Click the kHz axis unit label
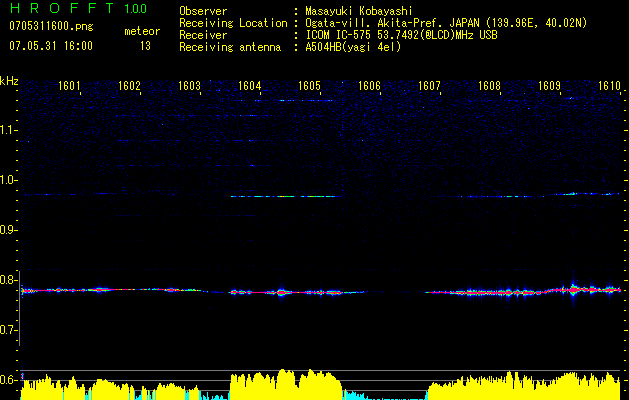 pos(9,81)
